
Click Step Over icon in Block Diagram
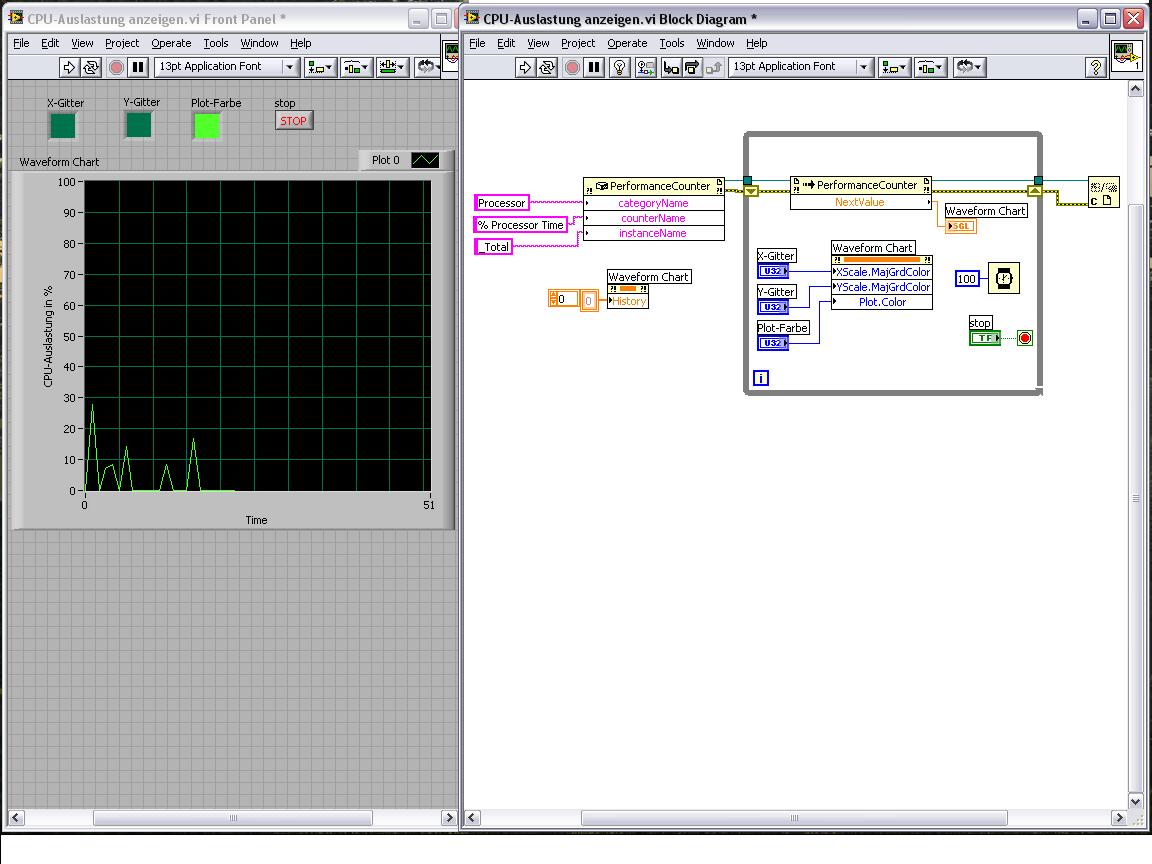(691, 67)
